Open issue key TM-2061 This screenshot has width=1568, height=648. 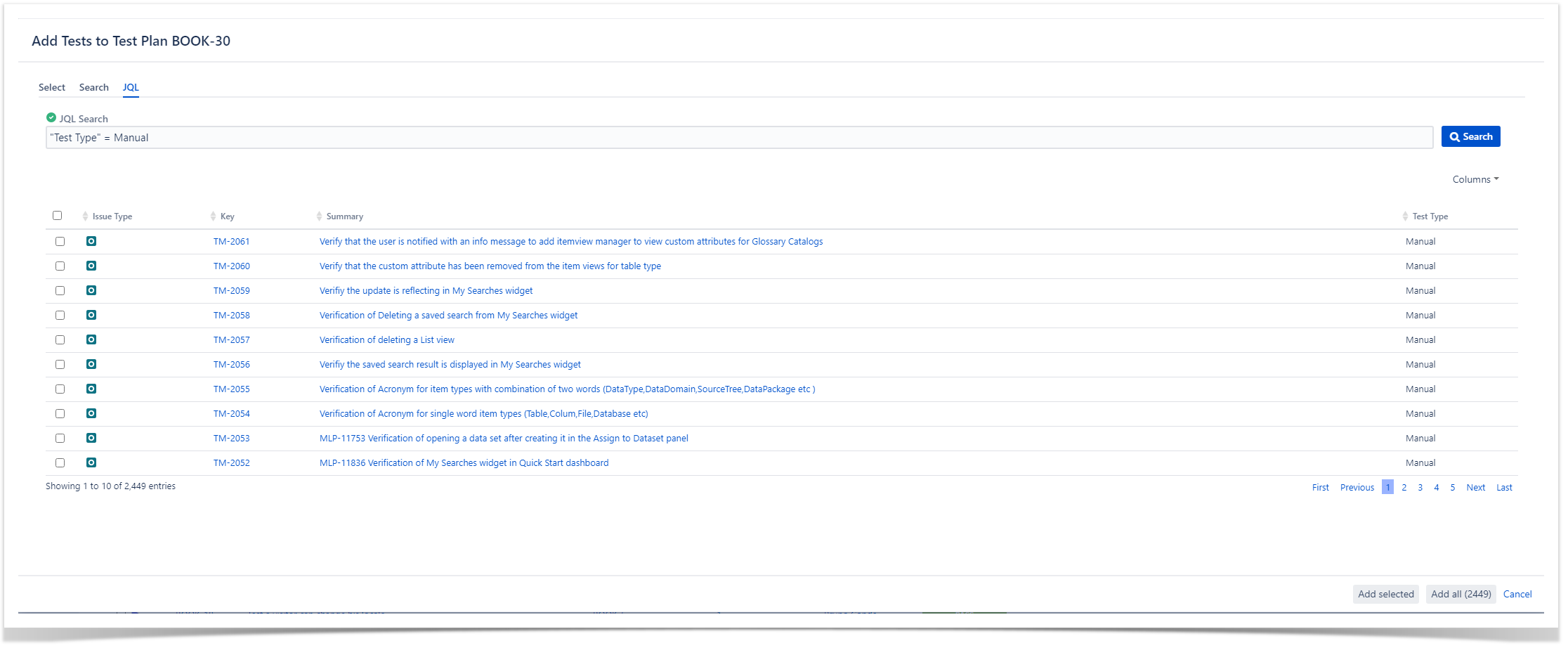(x=232, y=241)
